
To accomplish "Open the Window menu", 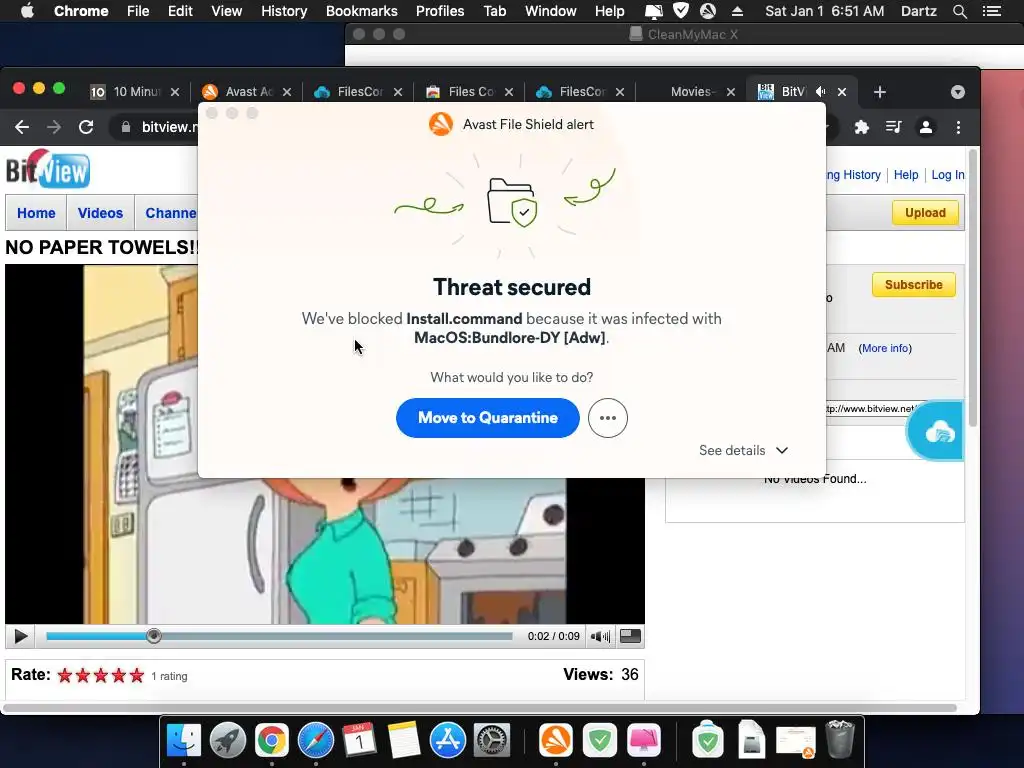I will [551, 11].
